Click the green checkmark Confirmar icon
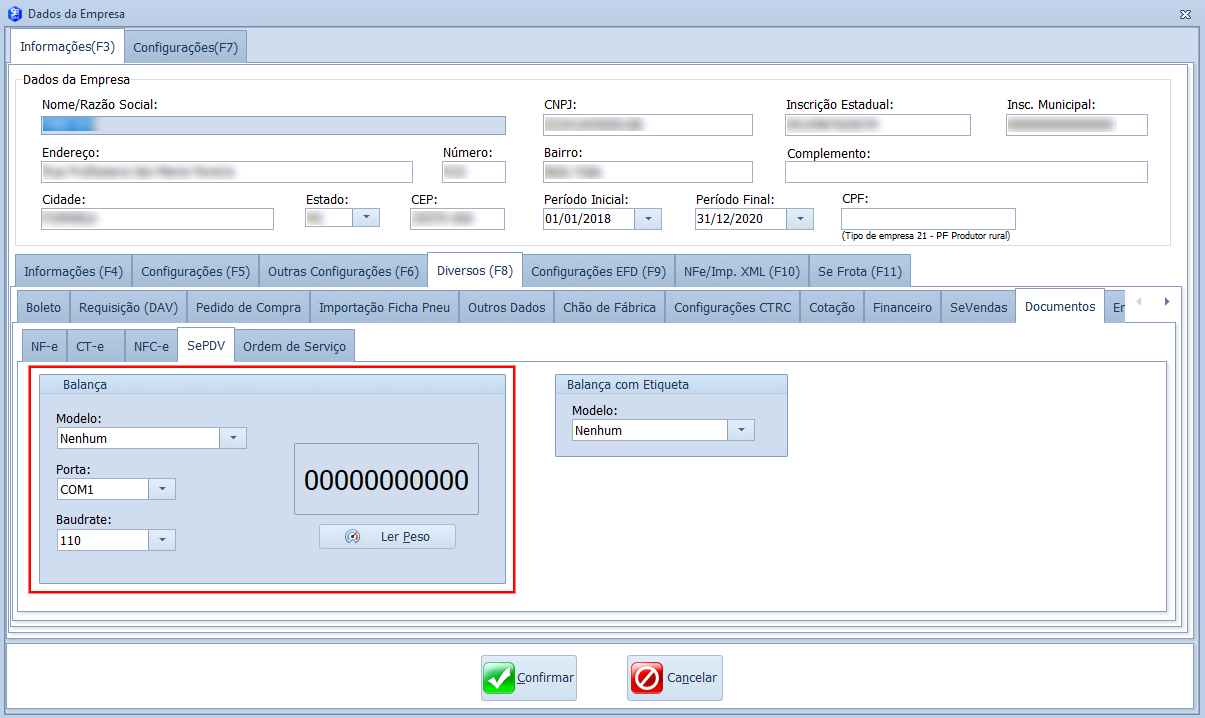 (498, 678)
